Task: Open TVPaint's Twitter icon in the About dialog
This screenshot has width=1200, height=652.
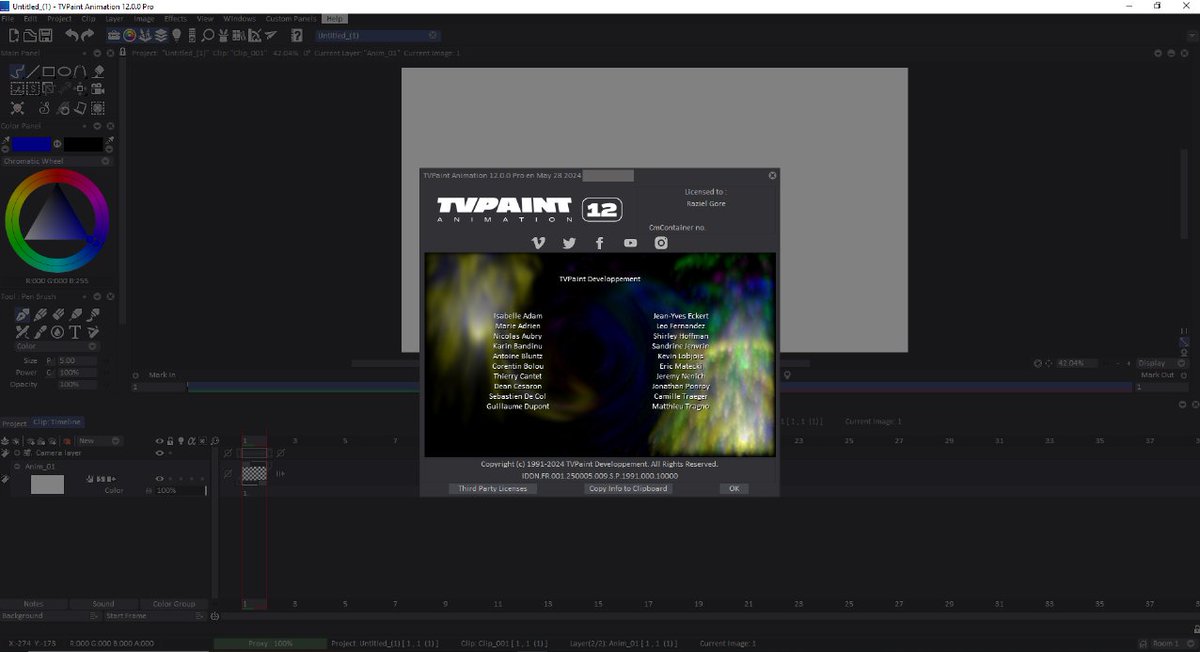Action: point(569,243)
